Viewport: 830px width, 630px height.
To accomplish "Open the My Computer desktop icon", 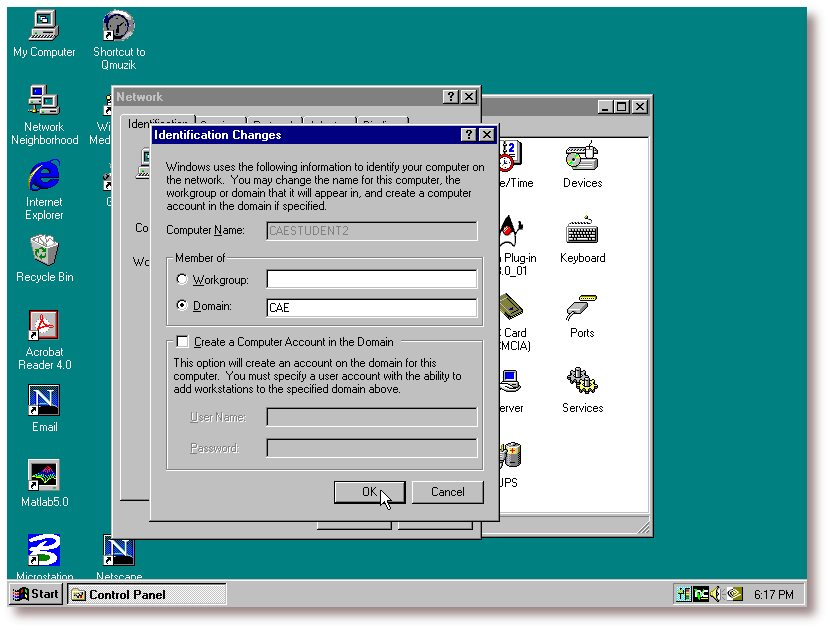I will (x=43, y=27).
